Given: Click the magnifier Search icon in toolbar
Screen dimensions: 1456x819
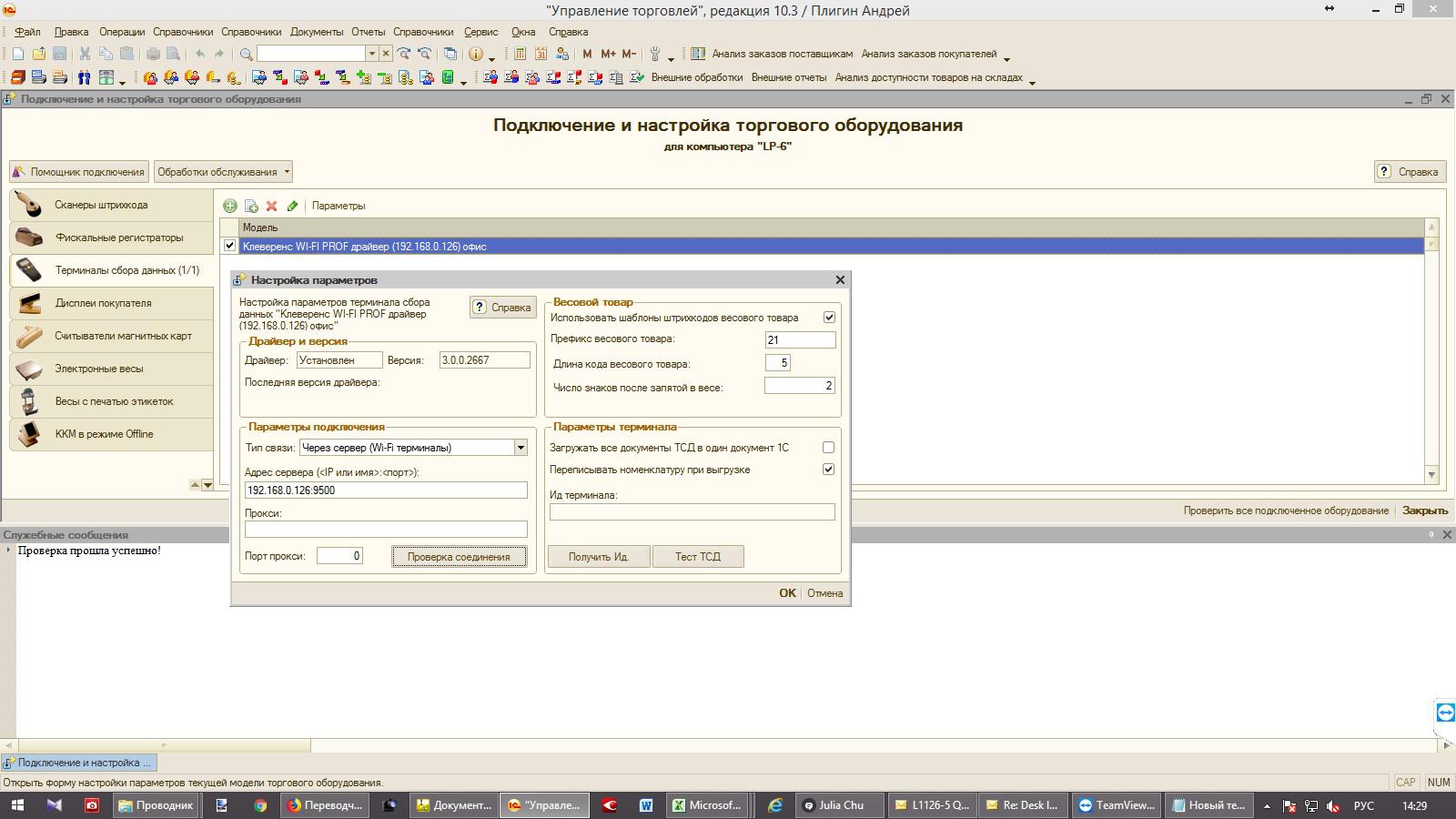Looking at the screenshot, I should (246, 54).
